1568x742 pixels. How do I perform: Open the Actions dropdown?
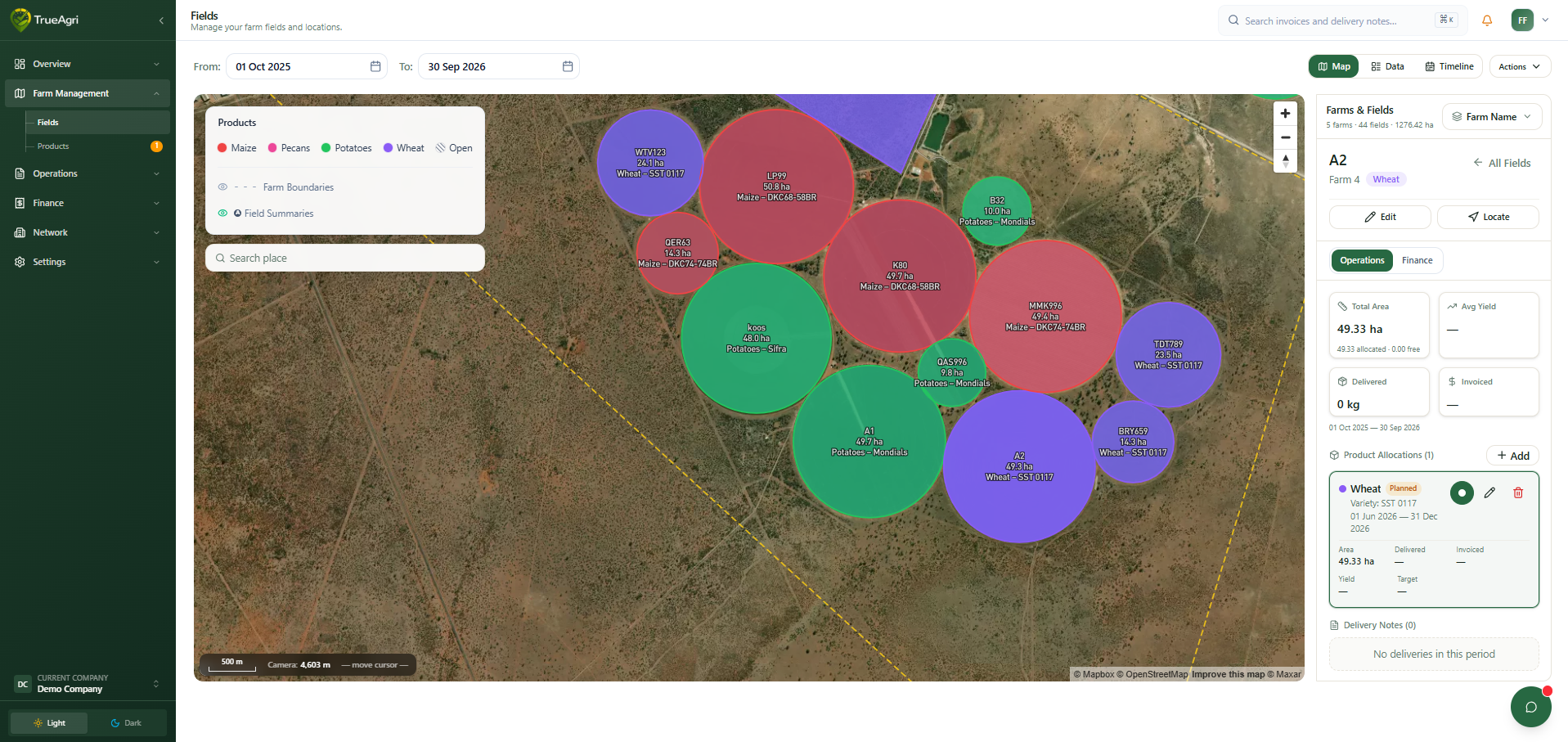1520,66
